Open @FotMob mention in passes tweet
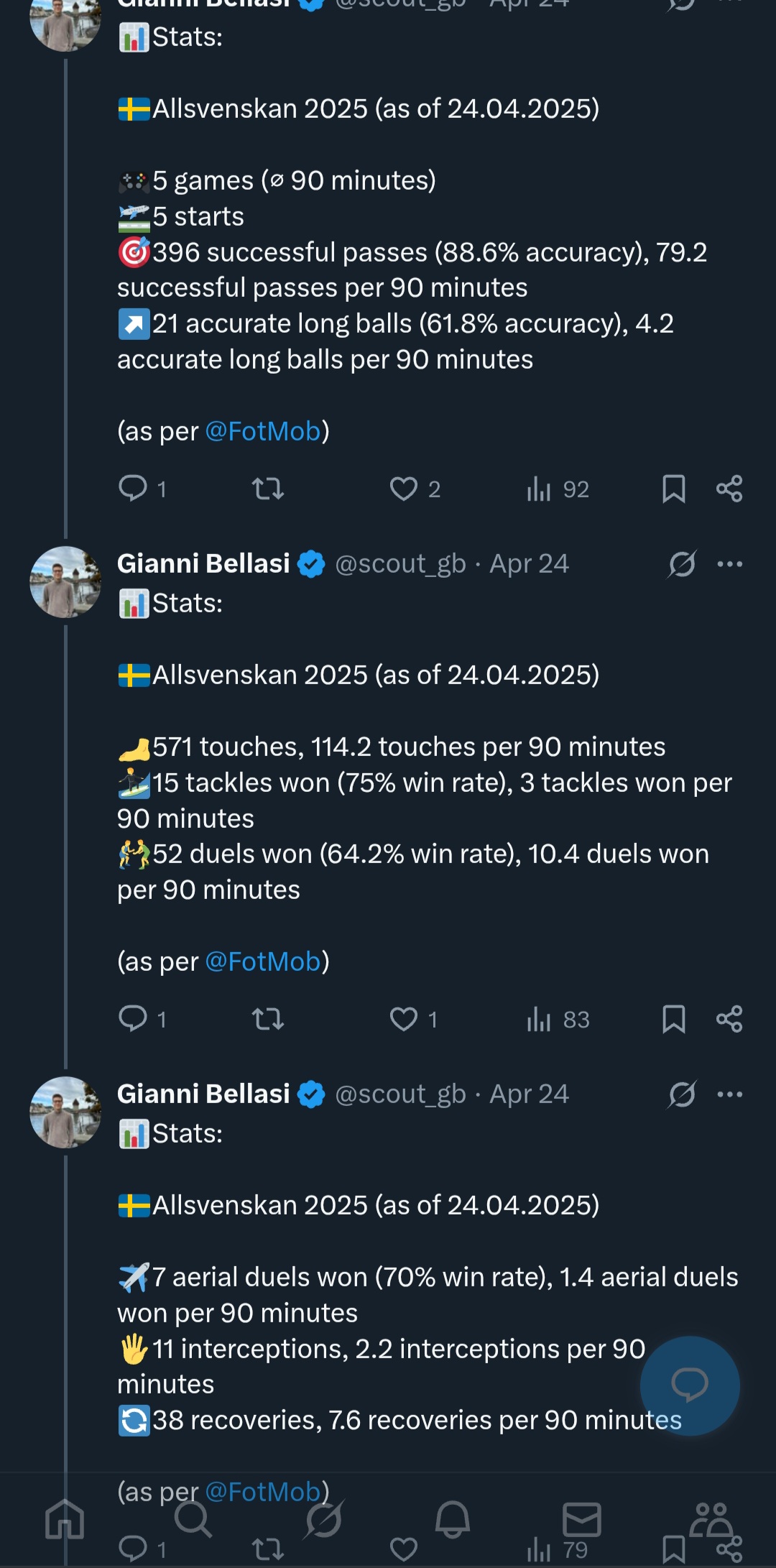The height and width of the screenshot is (1568, 776). coord(263,431)
